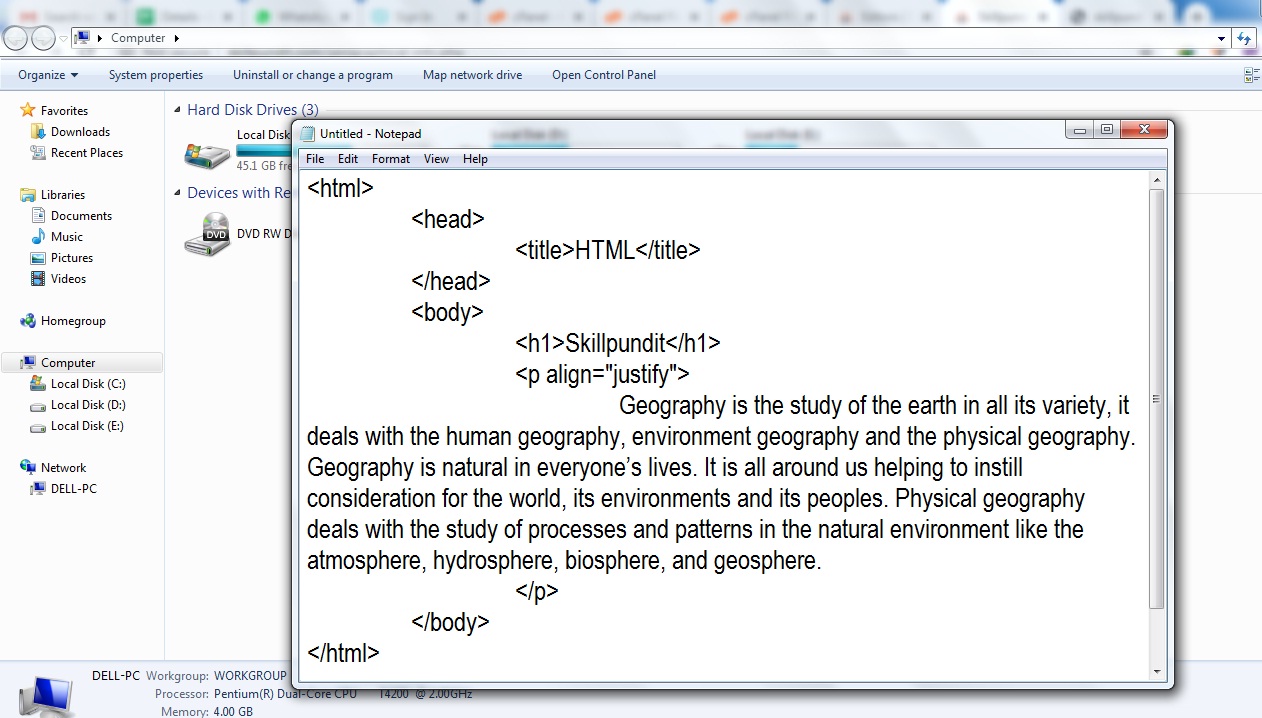Select the DVD RW Drive icon
The height and width of the screenshot is (718, 1262).
point(207,234)
